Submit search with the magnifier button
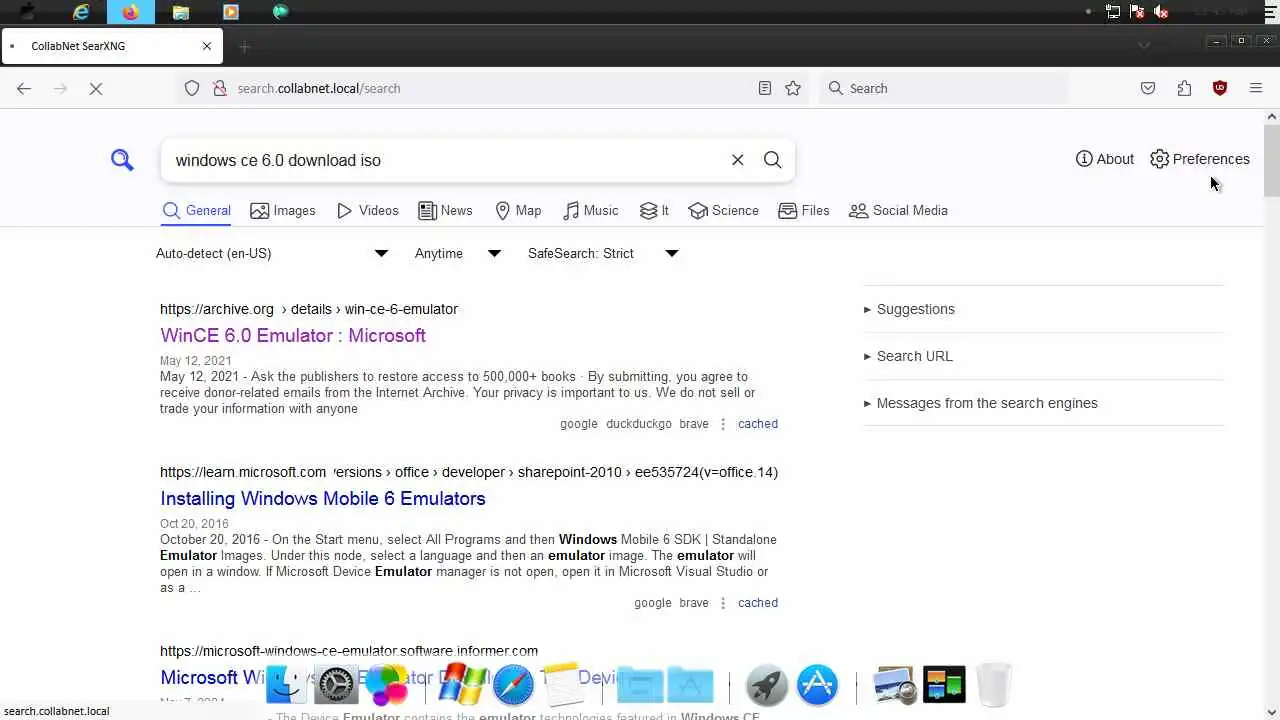Screen dimensions: 1280x720 [772, 160]
